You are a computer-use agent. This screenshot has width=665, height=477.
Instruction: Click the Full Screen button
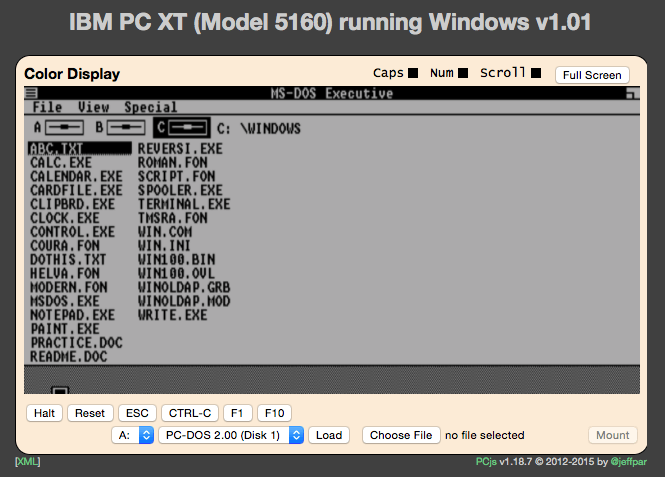(592, 75)
